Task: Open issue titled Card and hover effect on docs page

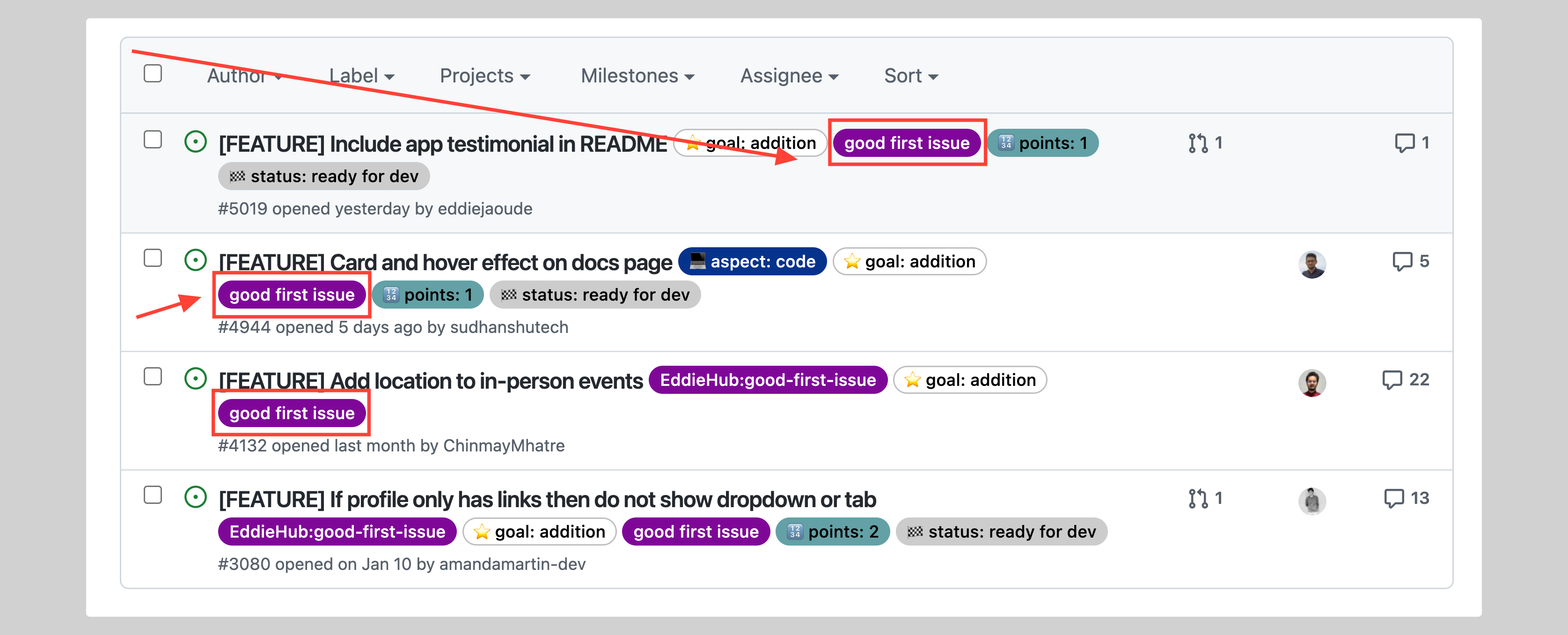Action: pos(445,262)
